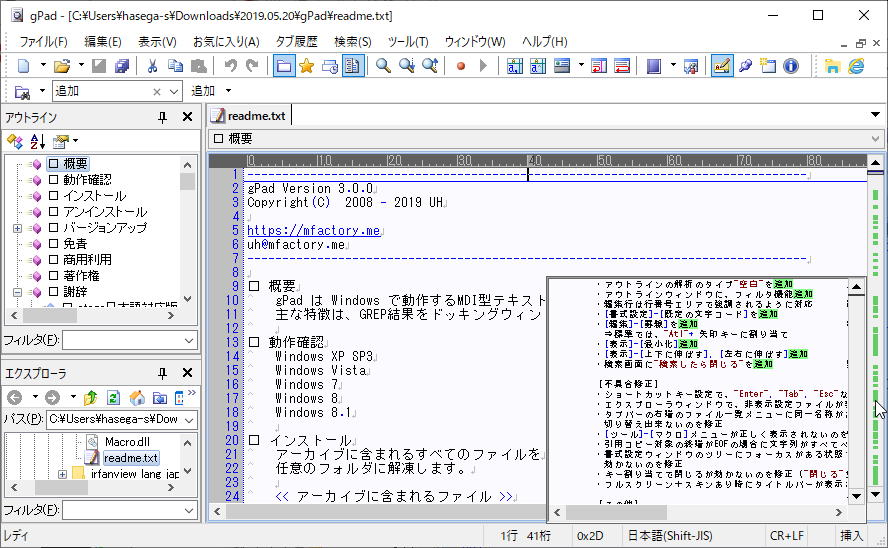Click the home icon in Explorer panel
The image size is (888, 548).
coord(137,397)
